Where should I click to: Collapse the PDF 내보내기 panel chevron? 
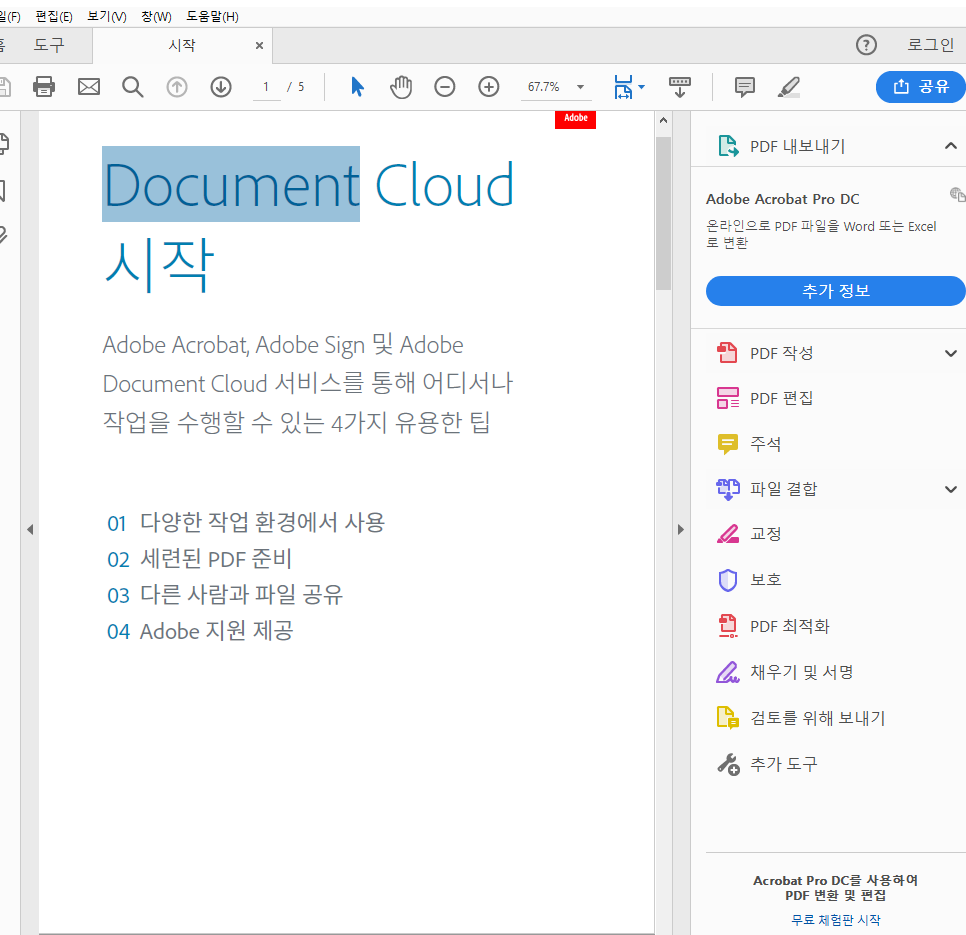[x=951, y=146]
